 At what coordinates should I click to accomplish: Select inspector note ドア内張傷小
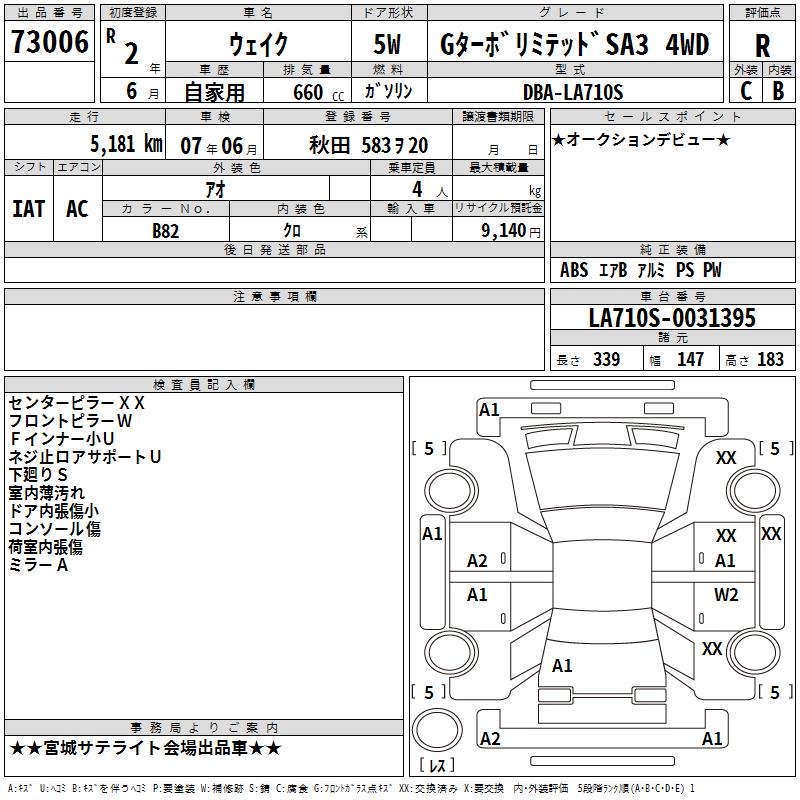pos(54,511)
